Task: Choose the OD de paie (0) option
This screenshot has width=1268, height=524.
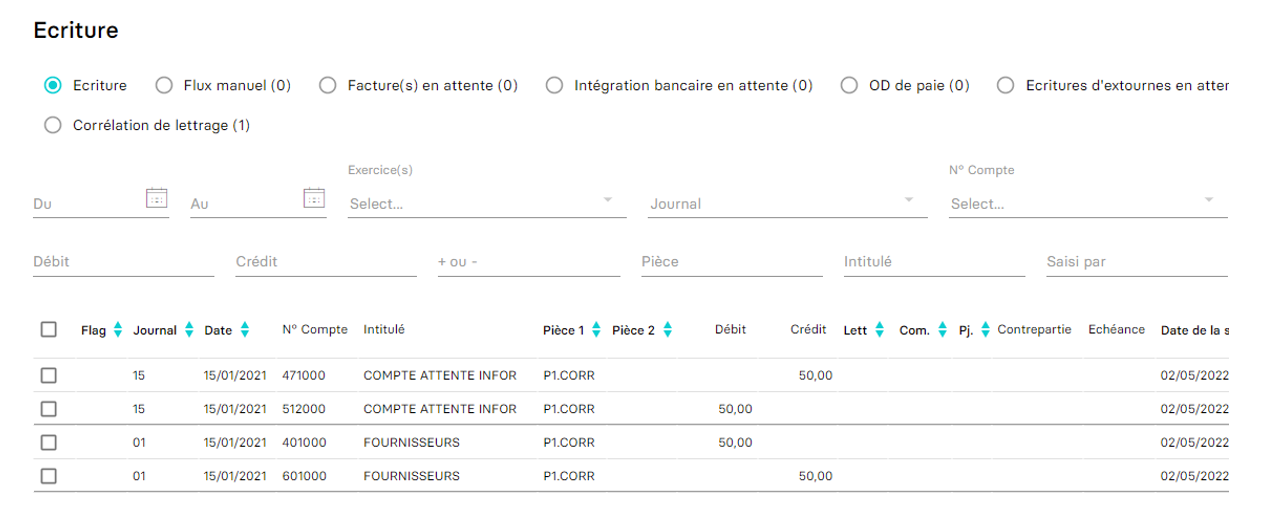Action: point(849,86)
